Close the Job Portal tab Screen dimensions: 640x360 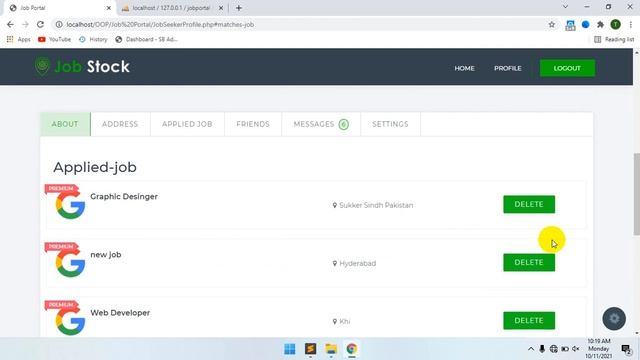click(109, 8)
